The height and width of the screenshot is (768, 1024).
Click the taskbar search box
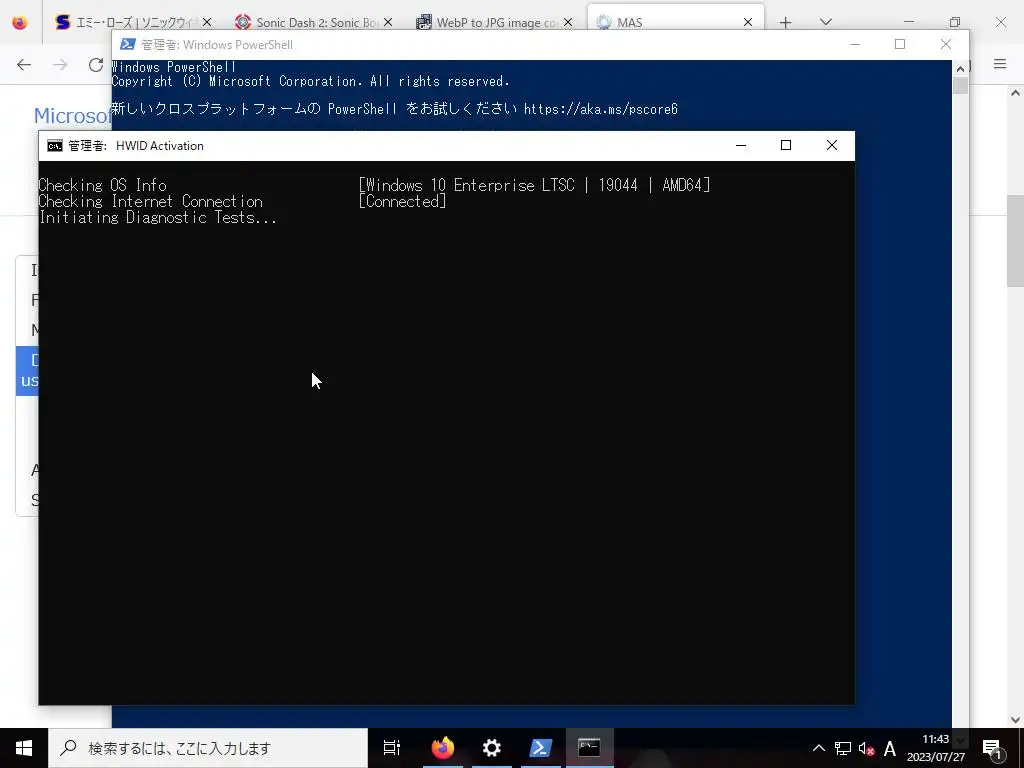208,748
